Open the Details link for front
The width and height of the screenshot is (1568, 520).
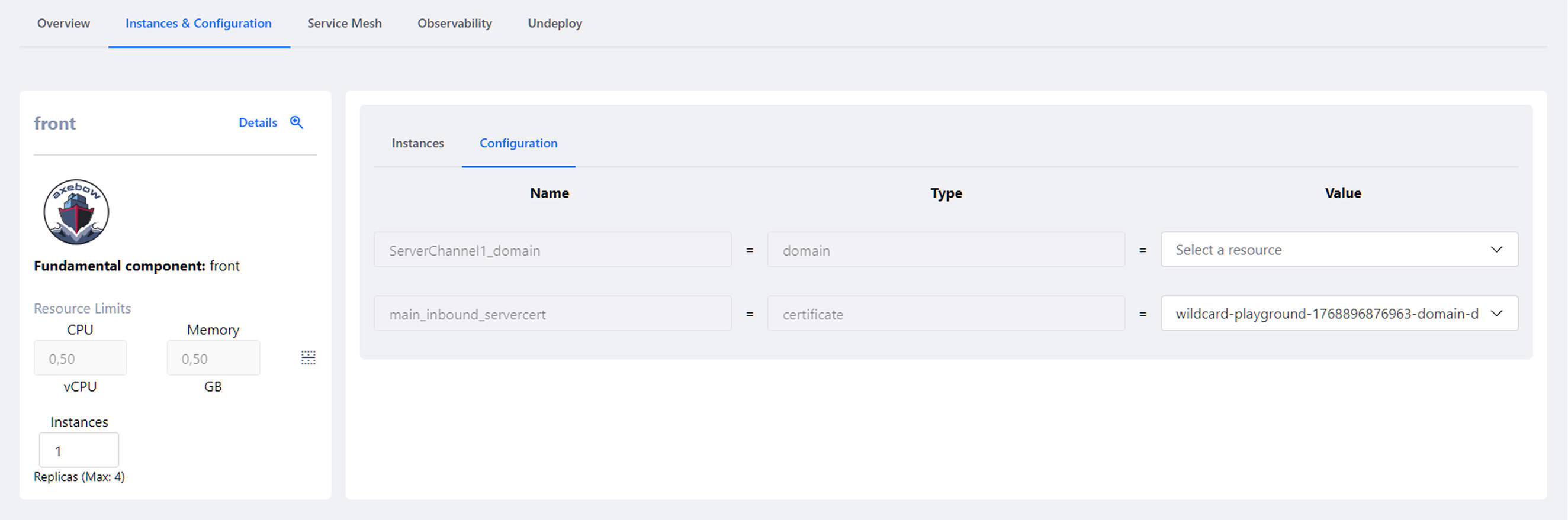(x=258, y=123)
